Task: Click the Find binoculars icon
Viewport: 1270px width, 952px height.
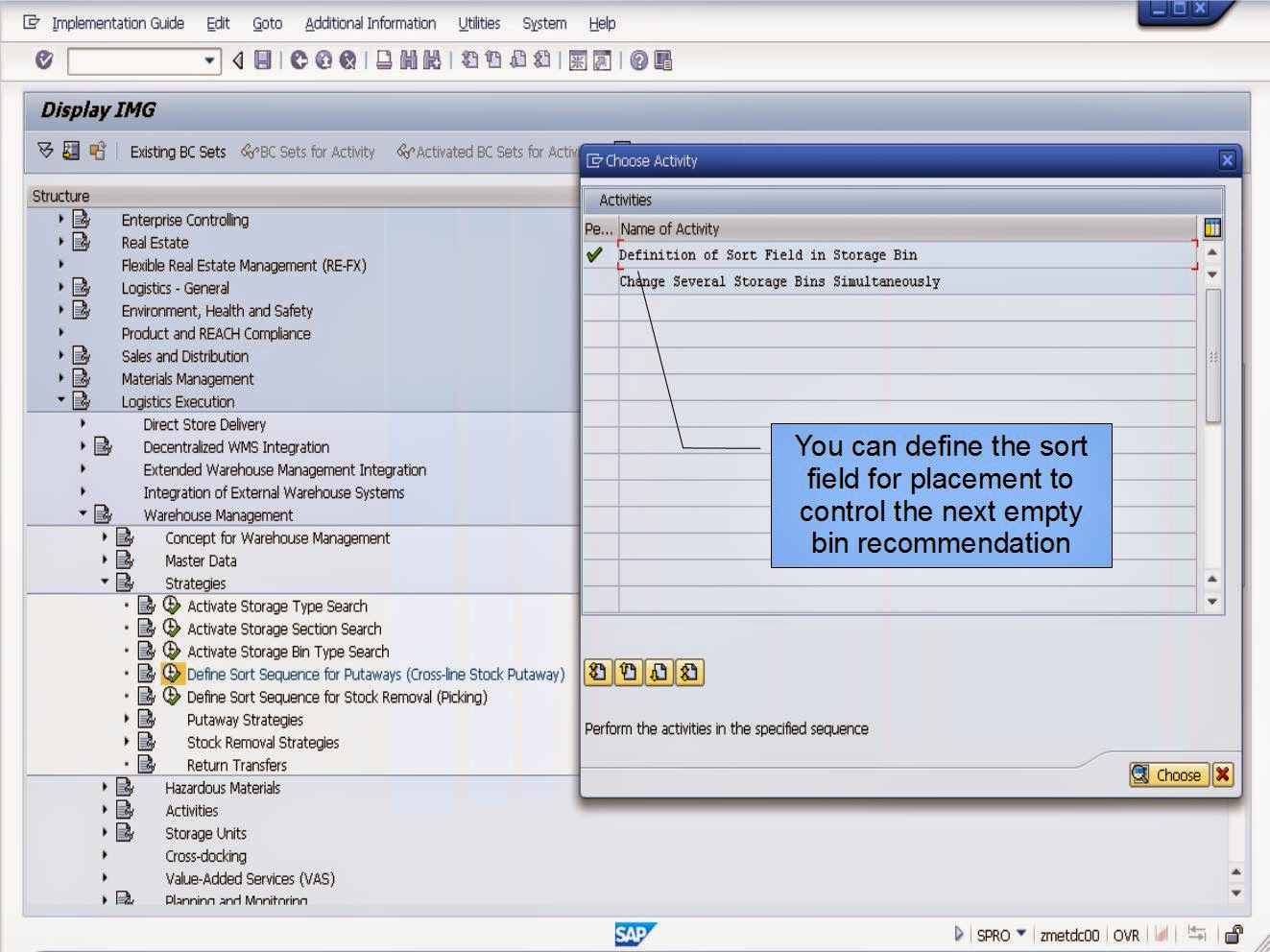Action: (x=408, y=60)
